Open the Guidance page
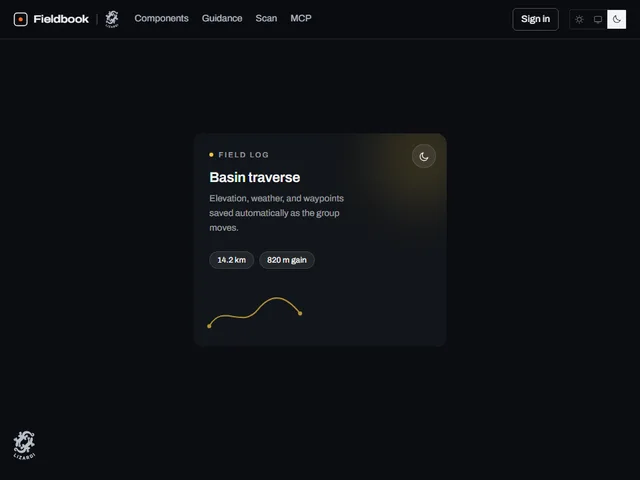The height and width of the screenshot is (480, 640). (222, 18)
